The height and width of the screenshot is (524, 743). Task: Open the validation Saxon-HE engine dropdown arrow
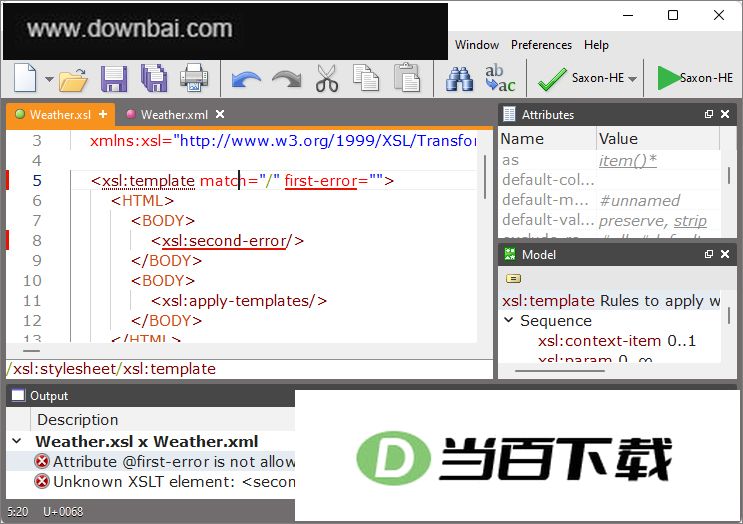click(x=633, y=79)
